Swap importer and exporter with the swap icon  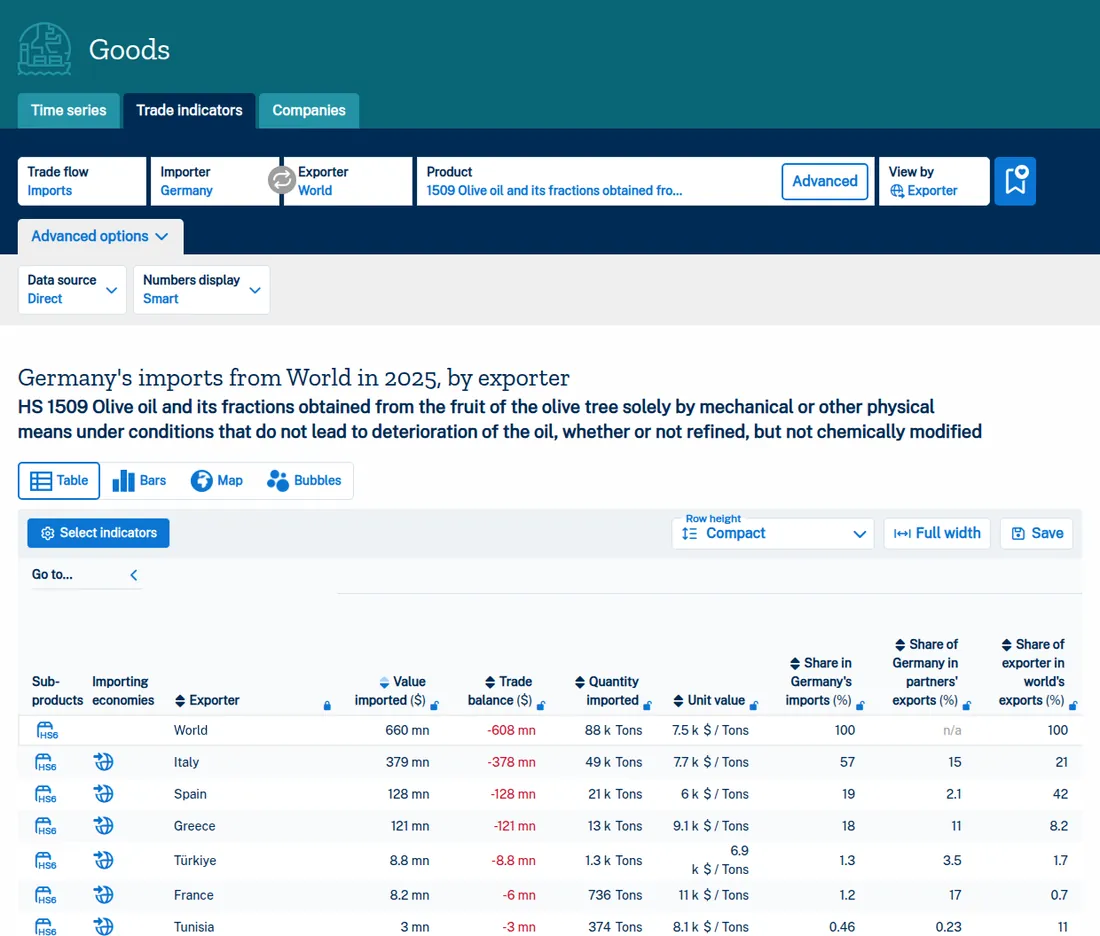tap(281, 180)
